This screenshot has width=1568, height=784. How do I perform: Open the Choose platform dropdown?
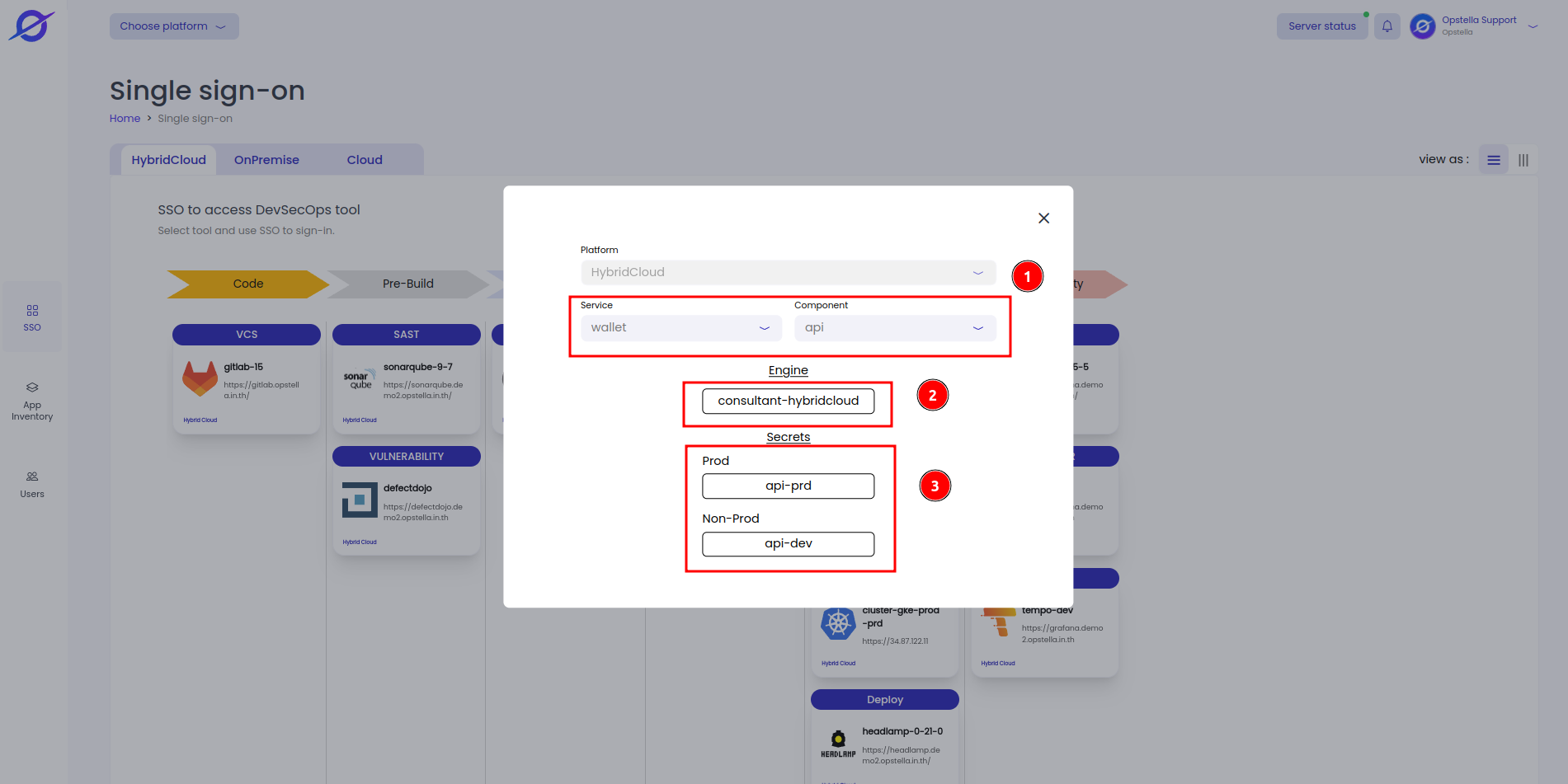174,26
